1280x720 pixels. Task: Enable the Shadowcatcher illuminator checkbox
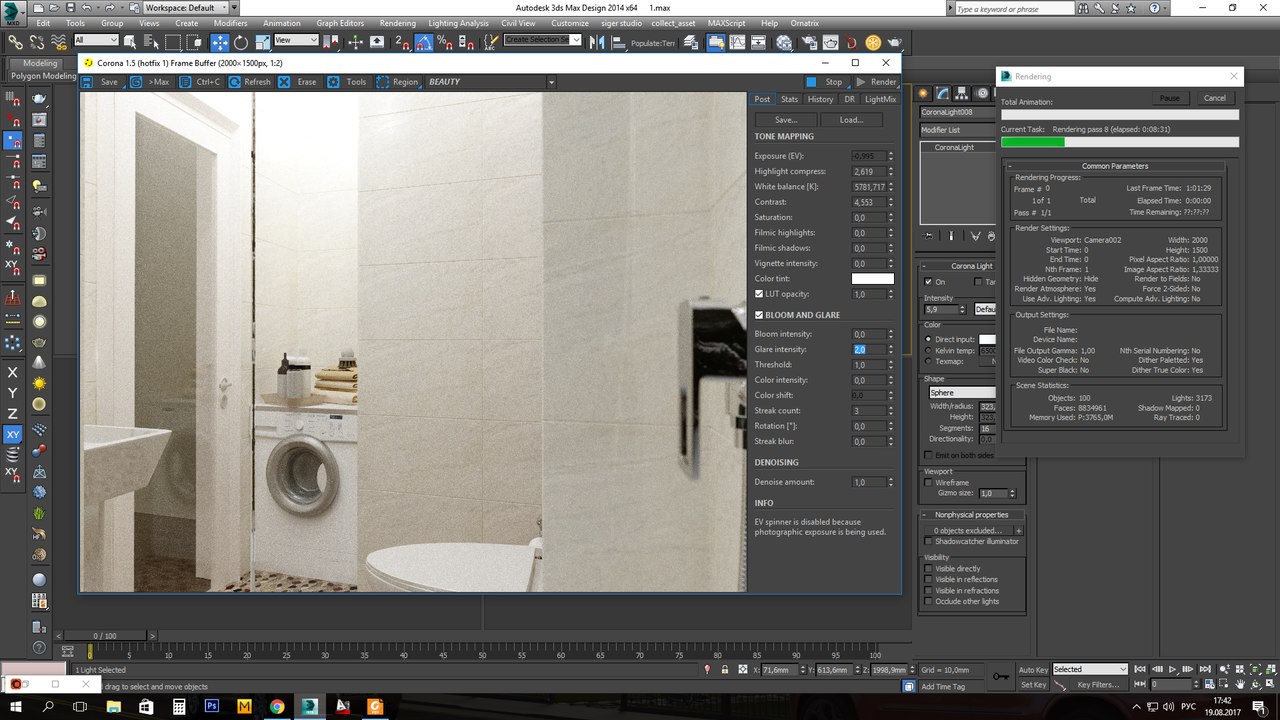coord(928,541)
